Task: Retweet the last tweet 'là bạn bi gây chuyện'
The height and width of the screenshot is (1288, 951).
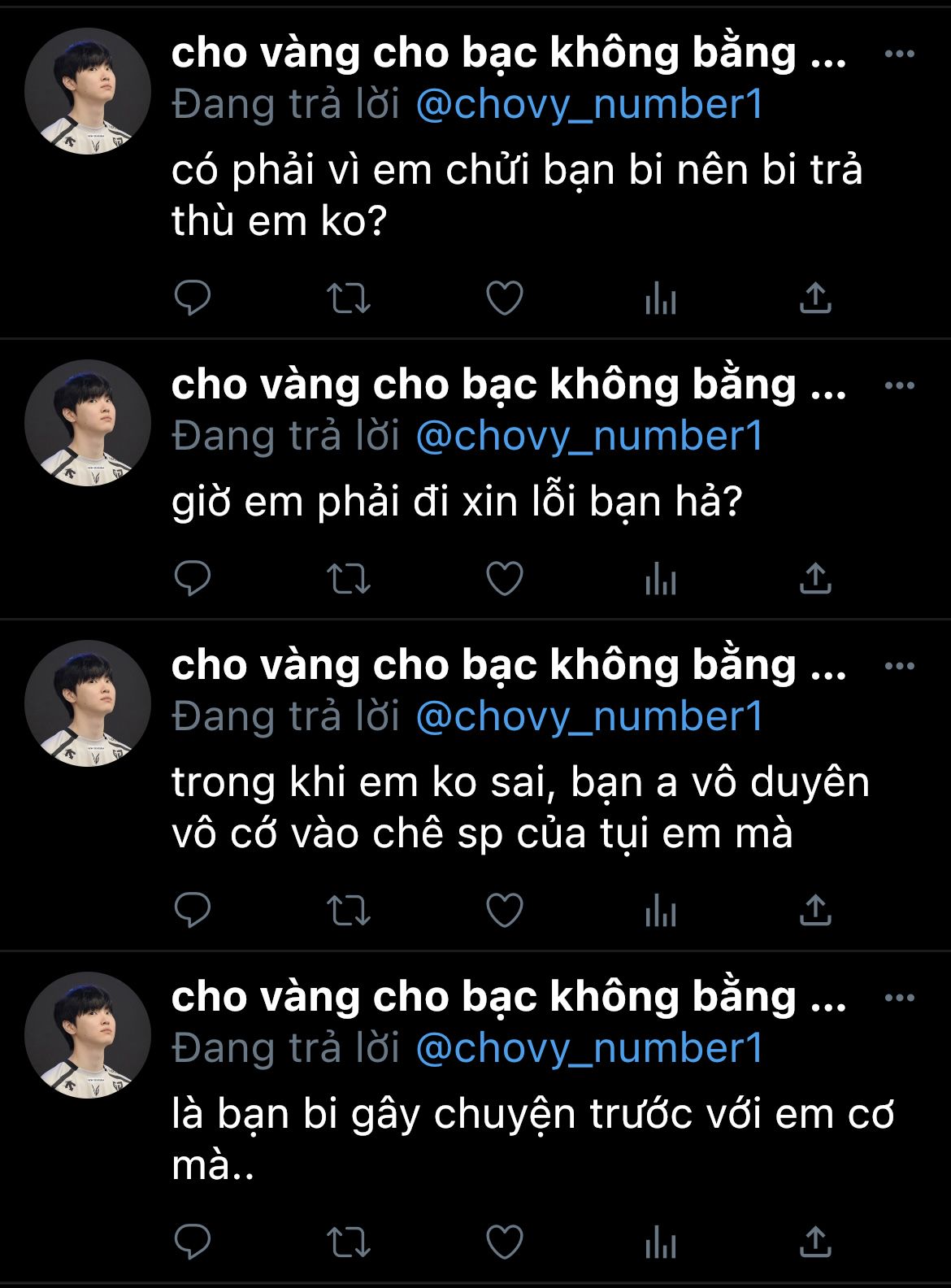Action: (349, 1242)
